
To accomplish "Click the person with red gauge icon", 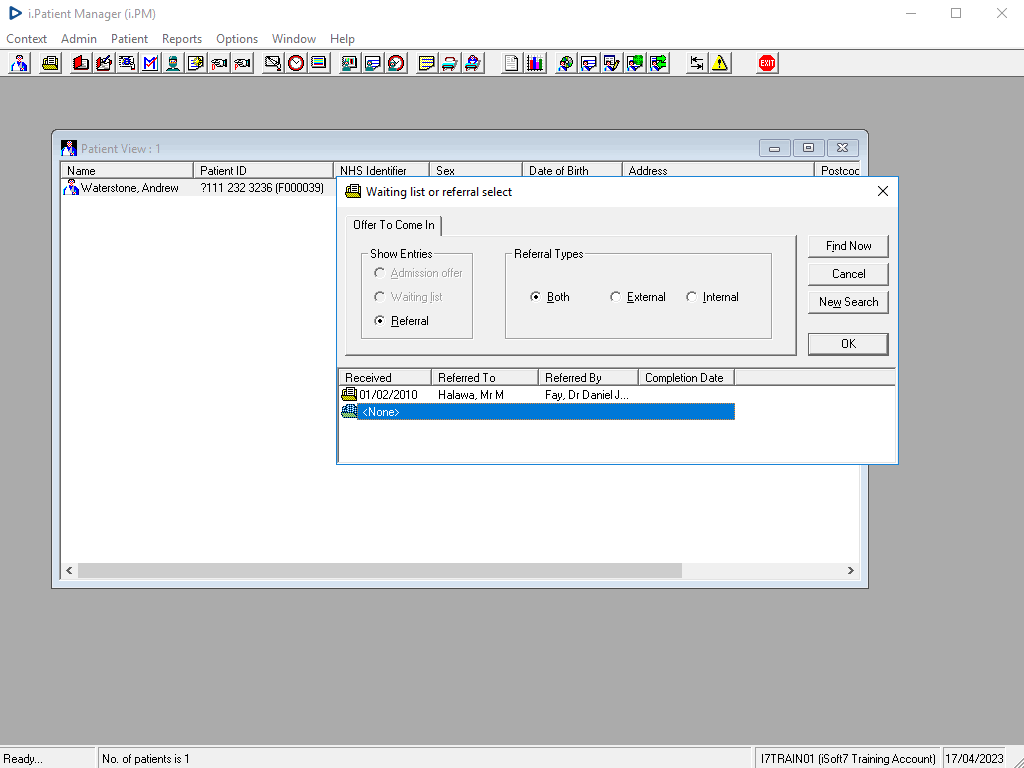I will 396,63.
